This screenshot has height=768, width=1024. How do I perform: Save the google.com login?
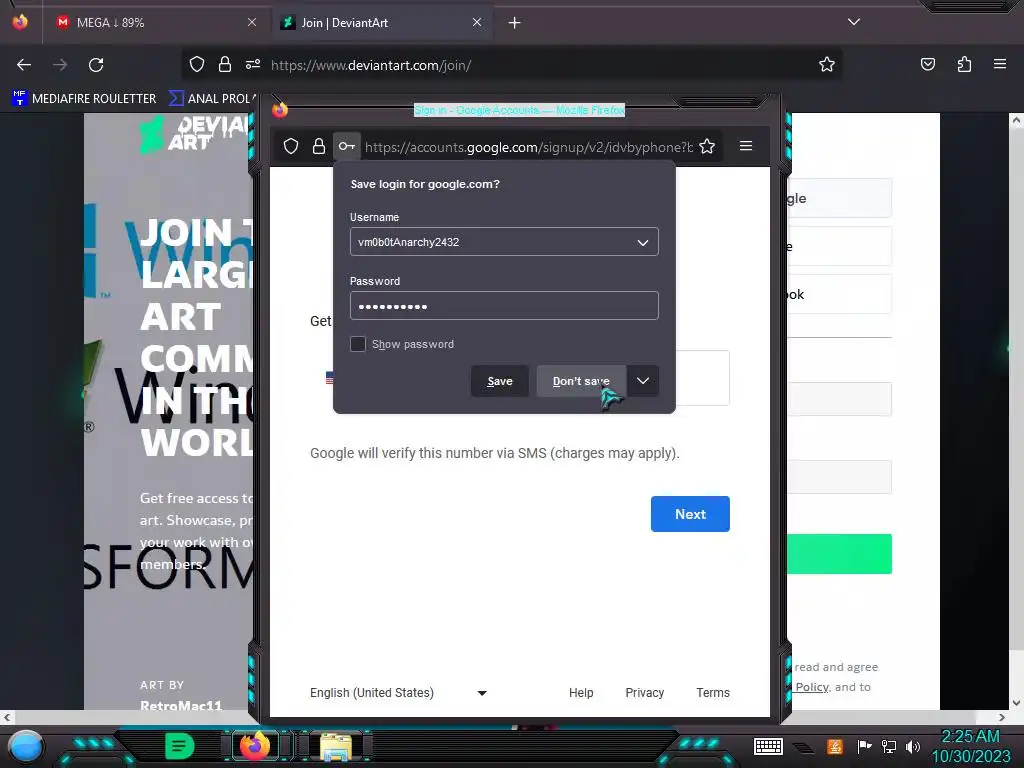(500, 381)
